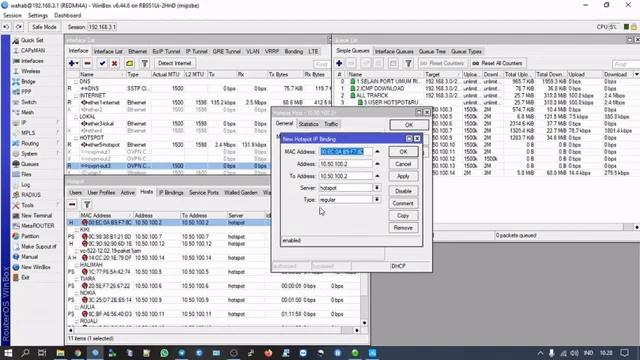
Task: Collapse the INTERNET group in Interface List
Action: click(x=76, y=96)
